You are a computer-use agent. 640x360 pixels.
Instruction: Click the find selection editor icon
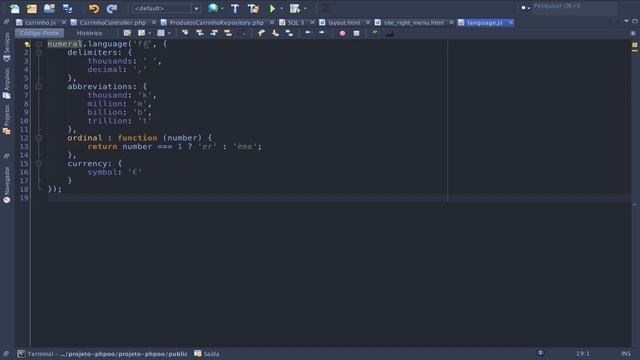(185, 33)
